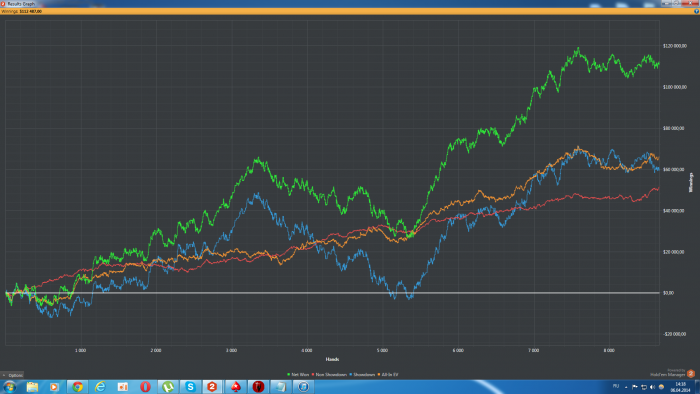Click the Hands x-axis title
The width and height of the screenshot is (700, 394).
332,359
